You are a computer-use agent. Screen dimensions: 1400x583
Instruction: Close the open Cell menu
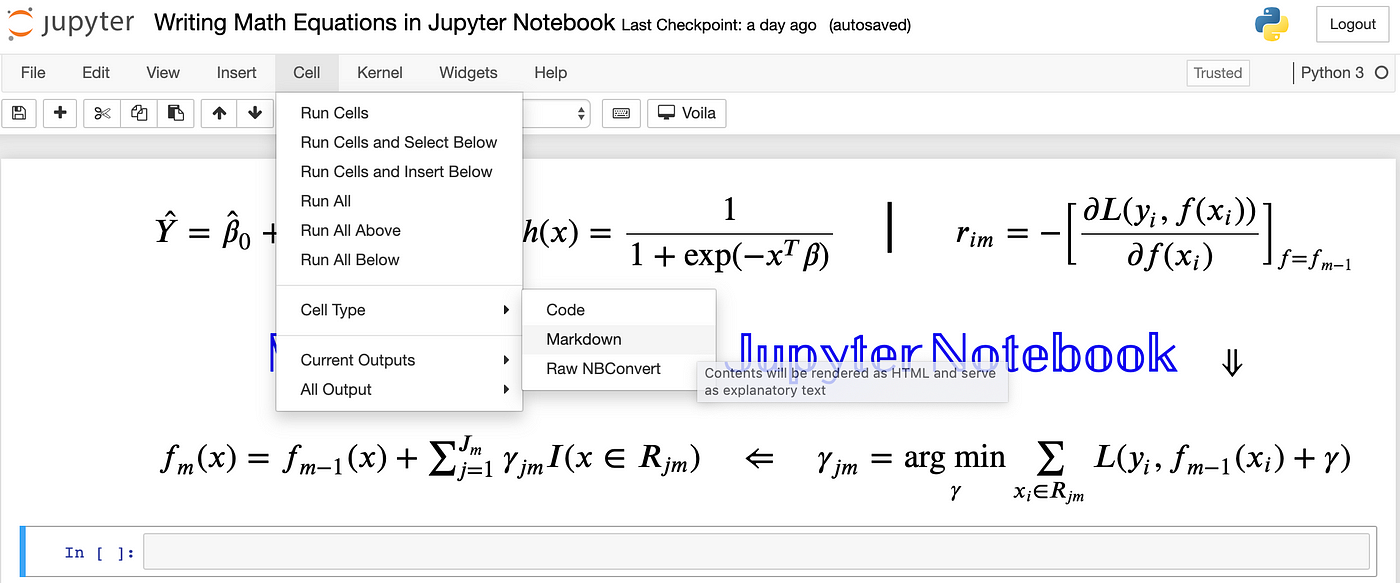click(307, 72)
